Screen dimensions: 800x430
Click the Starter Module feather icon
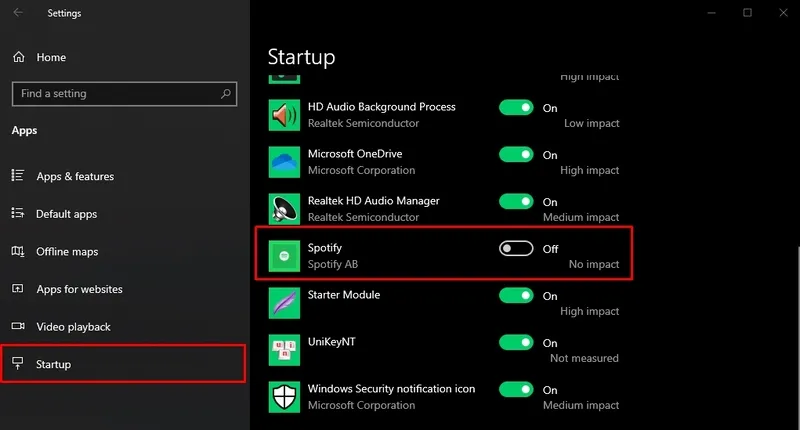point(284,303)
